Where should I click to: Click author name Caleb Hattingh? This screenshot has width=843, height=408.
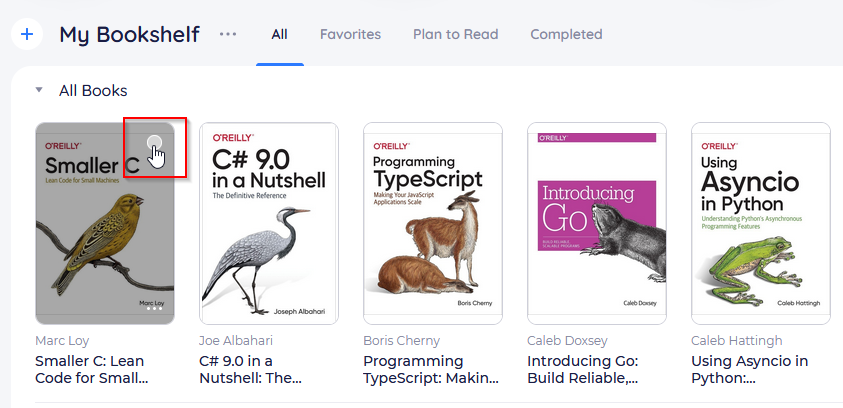click(737, 341)
